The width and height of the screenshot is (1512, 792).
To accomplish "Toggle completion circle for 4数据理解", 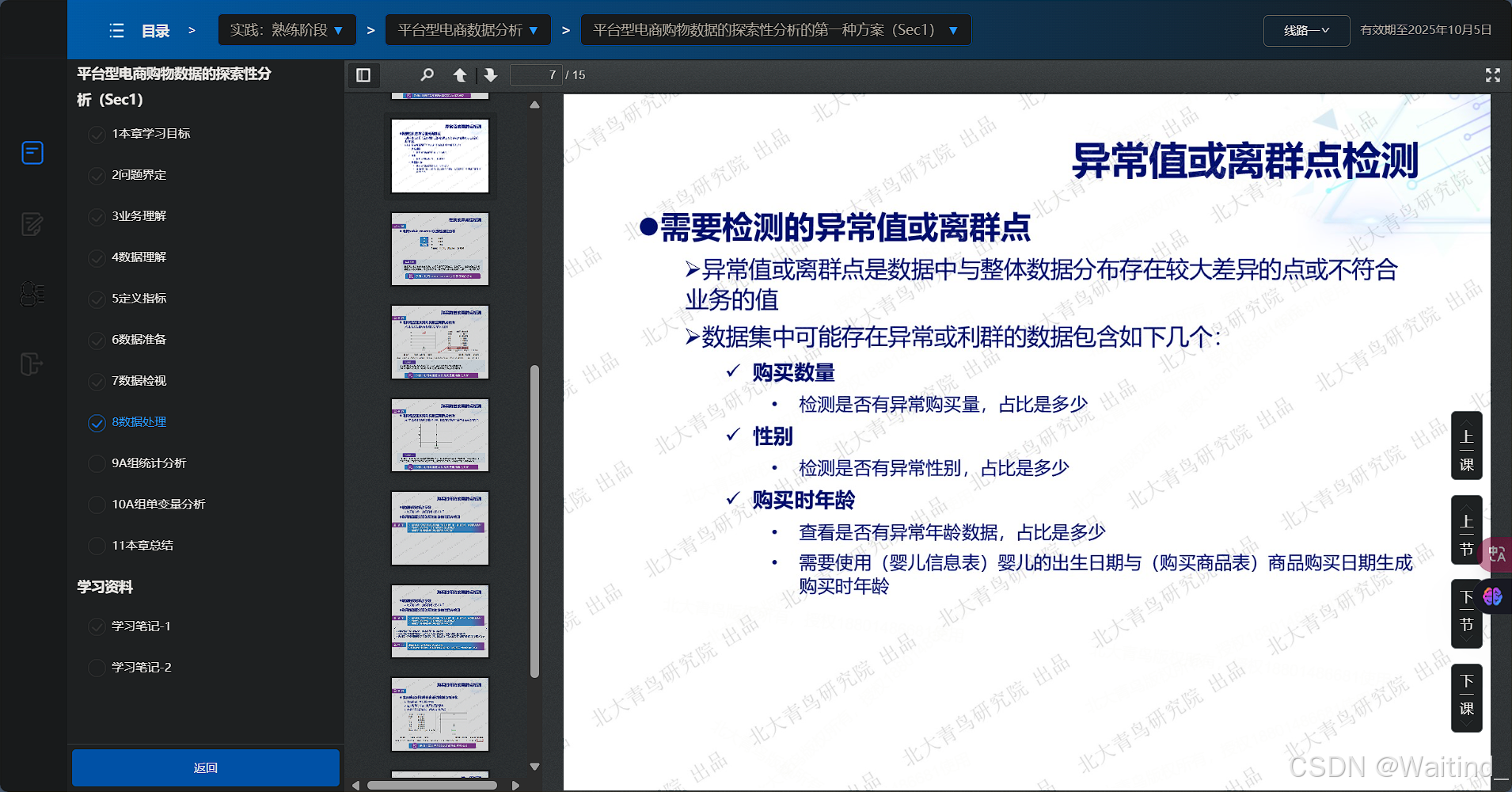I will (97, 258).
